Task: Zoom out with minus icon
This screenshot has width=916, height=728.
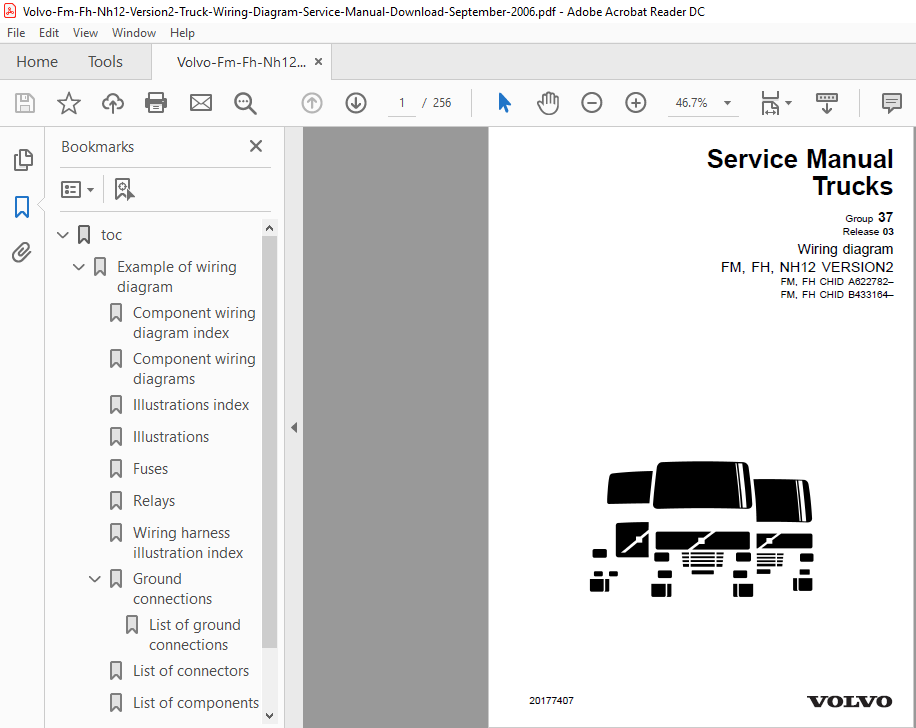Action: click(x=591, y=103)
